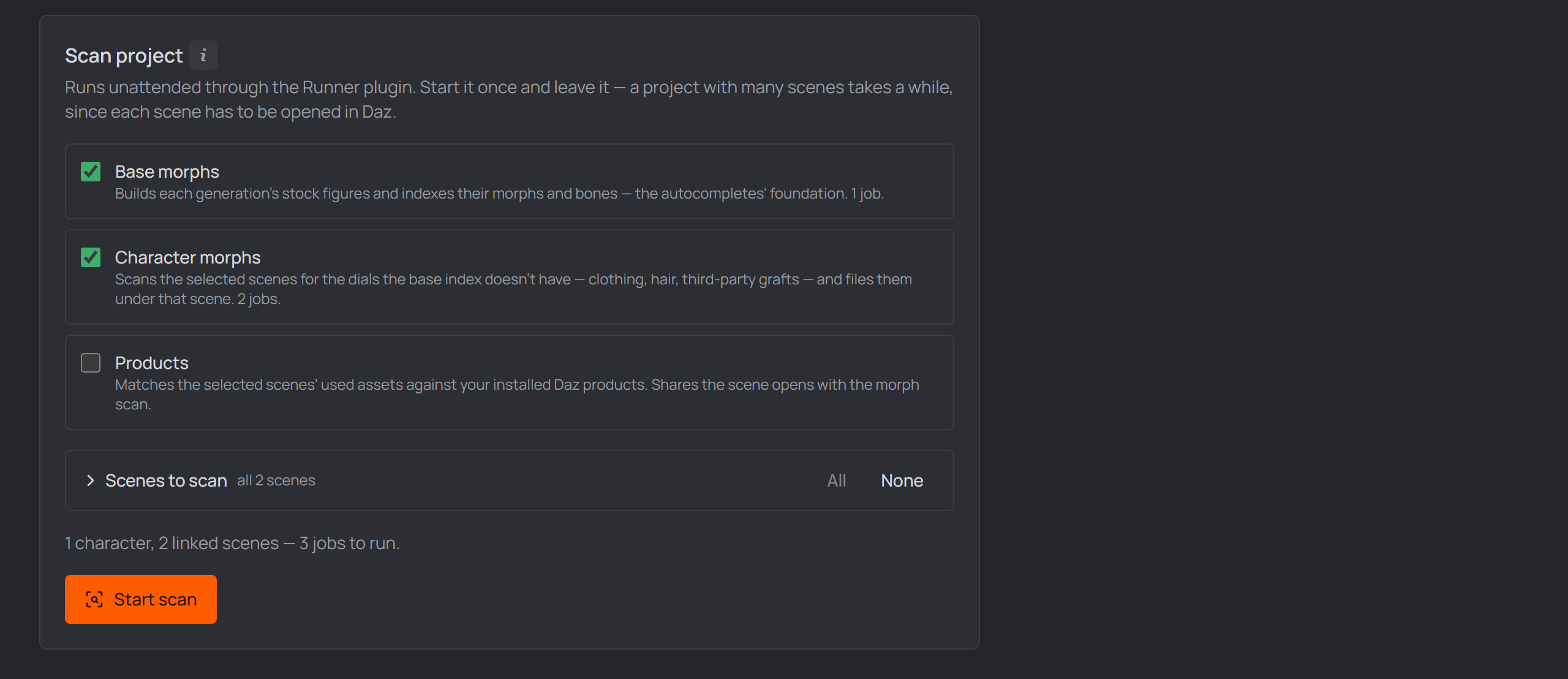The height and width of the screenshot is (679, 1568).
Task: Open the info icon beside Scan project
Action: click(203, 56)
